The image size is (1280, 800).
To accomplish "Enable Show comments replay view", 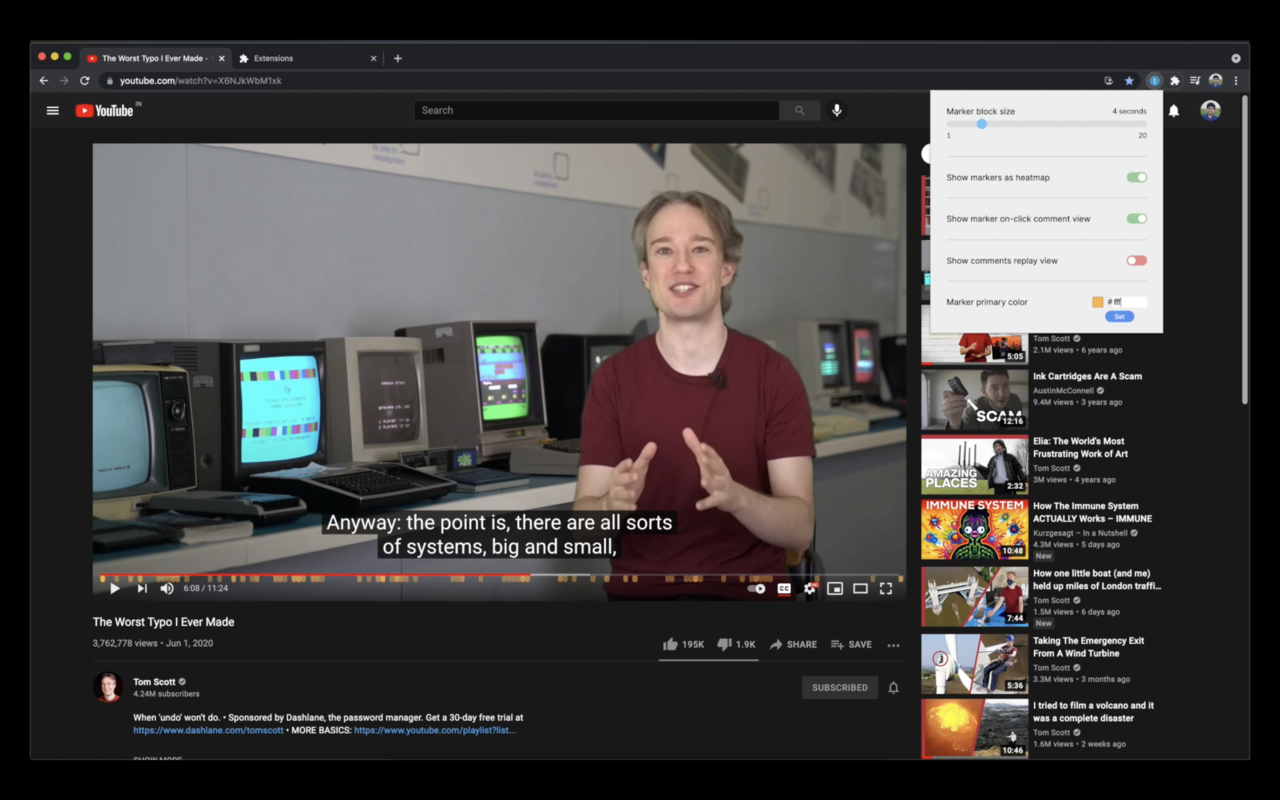I will click(1136, 261).
